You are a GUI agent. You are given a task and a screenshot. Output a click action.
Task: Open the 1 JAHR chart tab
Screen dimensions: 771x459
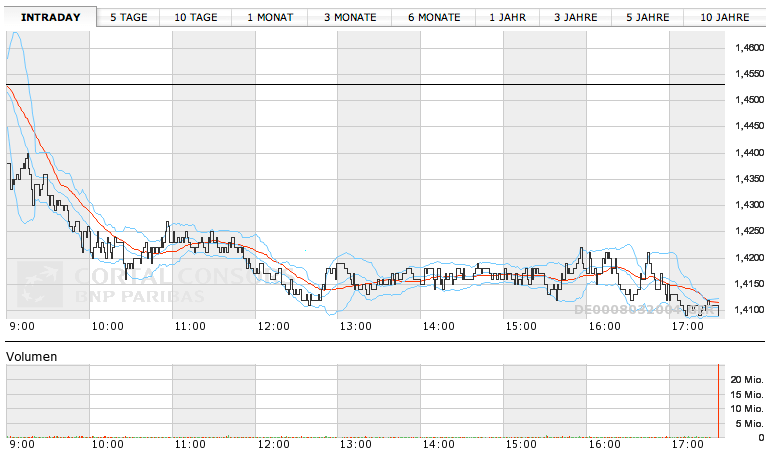507,18
